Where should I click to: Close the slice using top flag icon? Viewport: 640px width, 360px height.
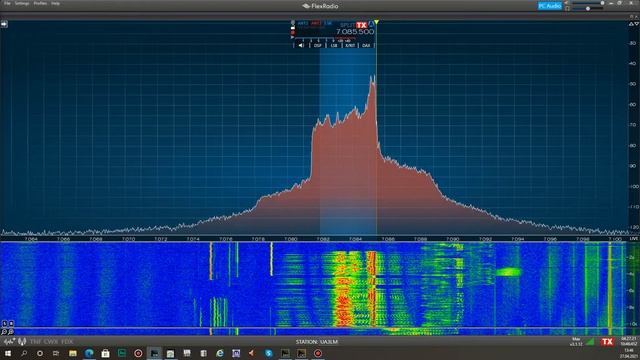(293, 22)
